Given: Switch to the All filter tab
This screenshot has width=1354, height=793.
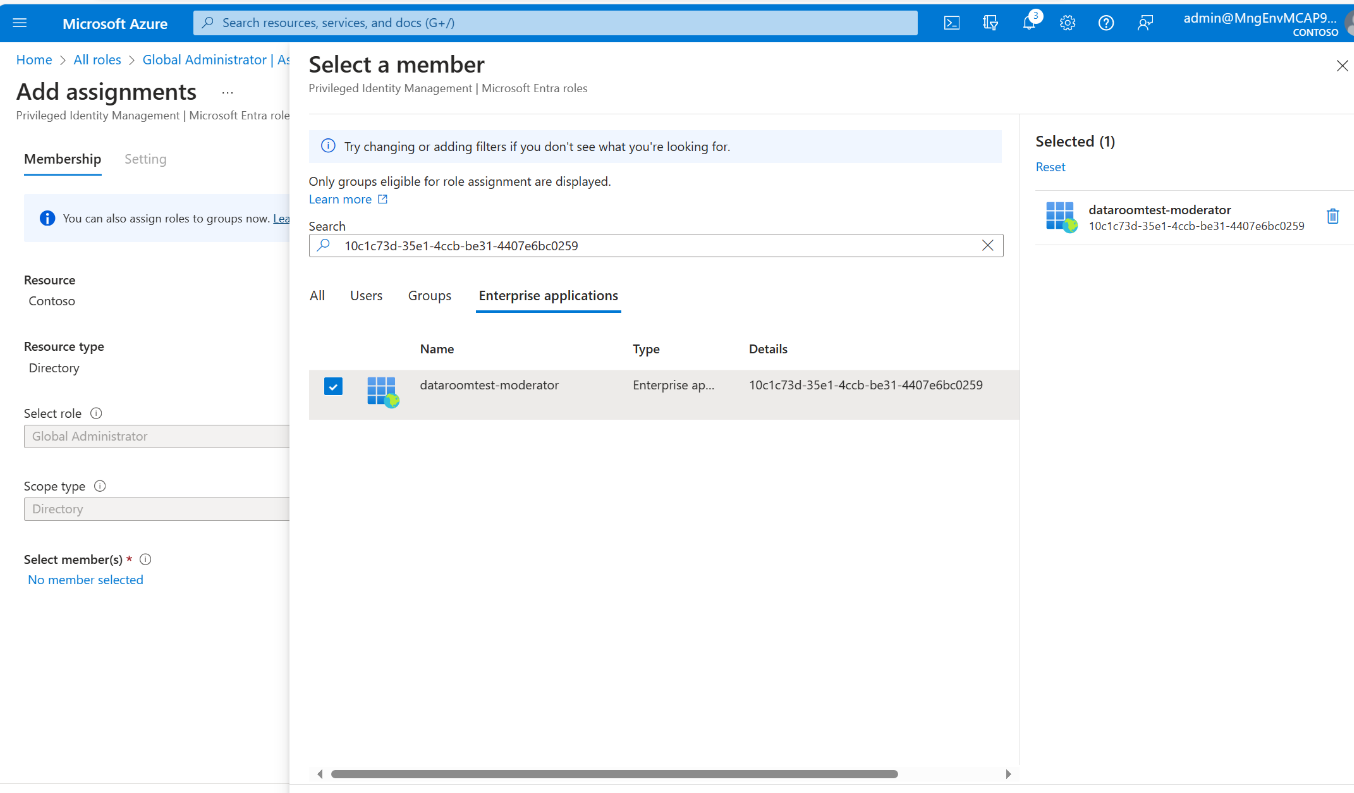Looking at the screenshot, I should click(x=317, y=296).
